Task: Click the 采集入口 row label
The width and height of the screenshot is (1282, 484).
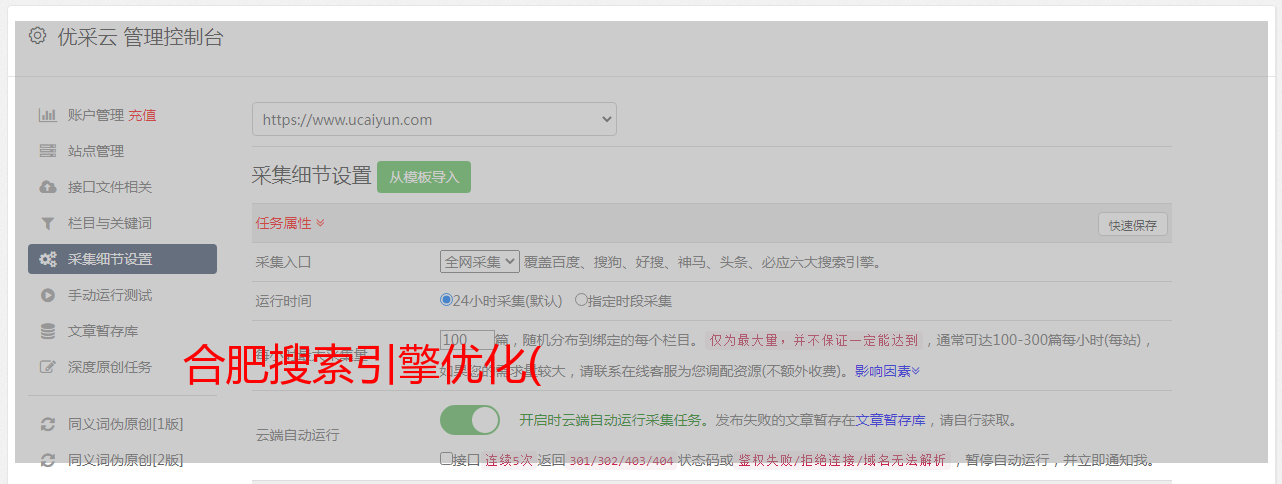Action: pos(284,262)
